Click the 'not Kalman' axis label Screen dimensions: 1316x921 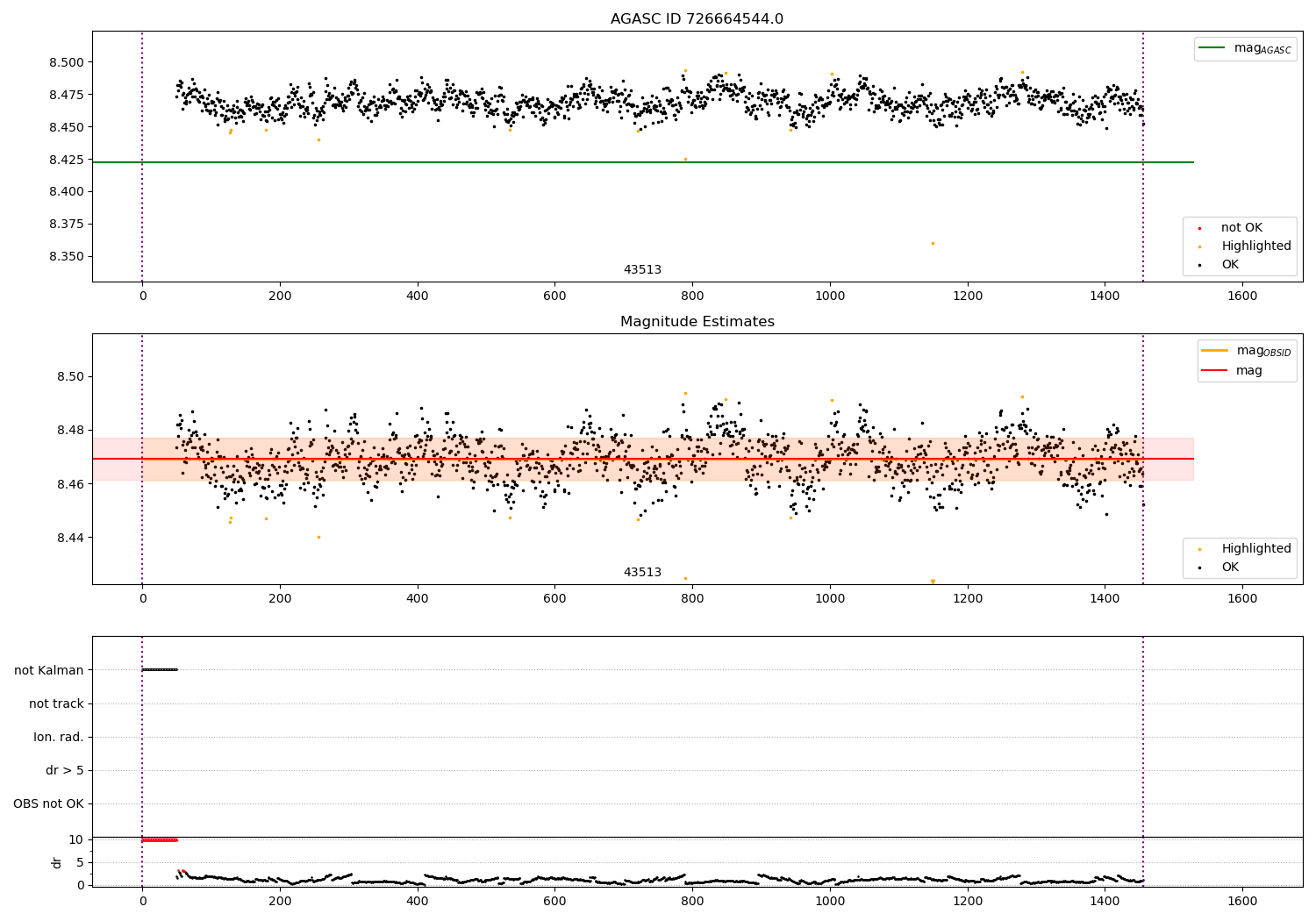(49, 671)
